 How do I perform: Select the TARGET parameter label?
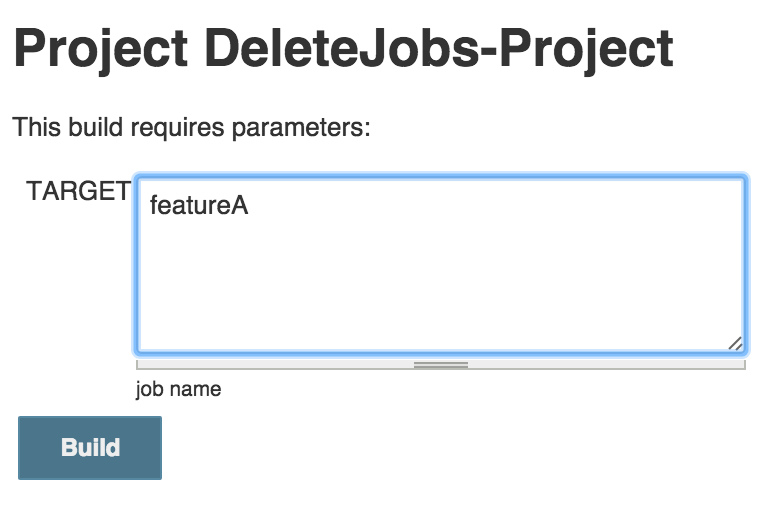79,190
